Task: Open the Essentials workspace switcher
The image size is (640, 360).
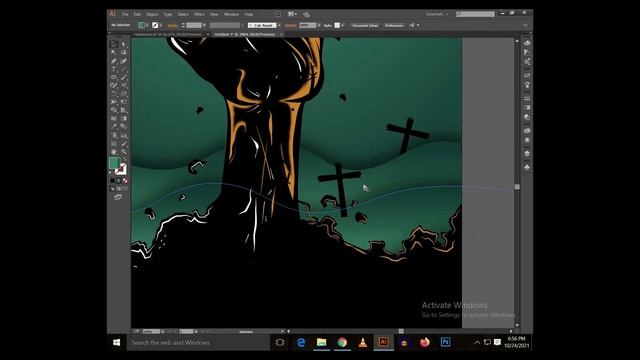Action: tap(437, 14)
